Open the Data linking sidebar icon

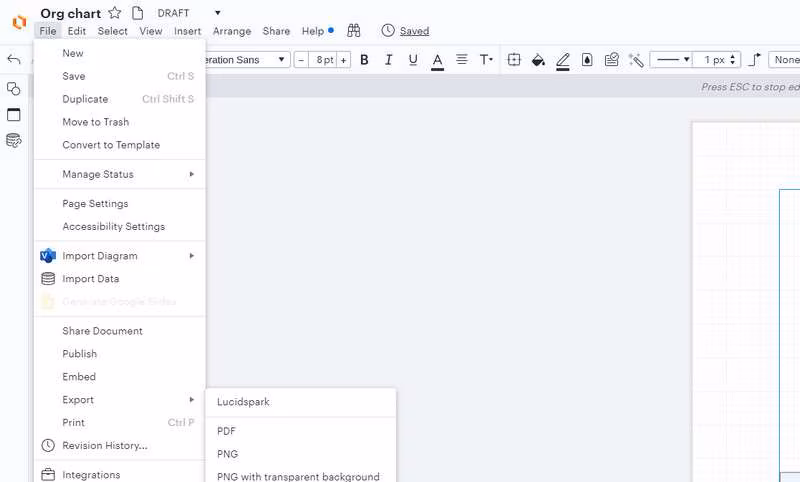(14, 140)
